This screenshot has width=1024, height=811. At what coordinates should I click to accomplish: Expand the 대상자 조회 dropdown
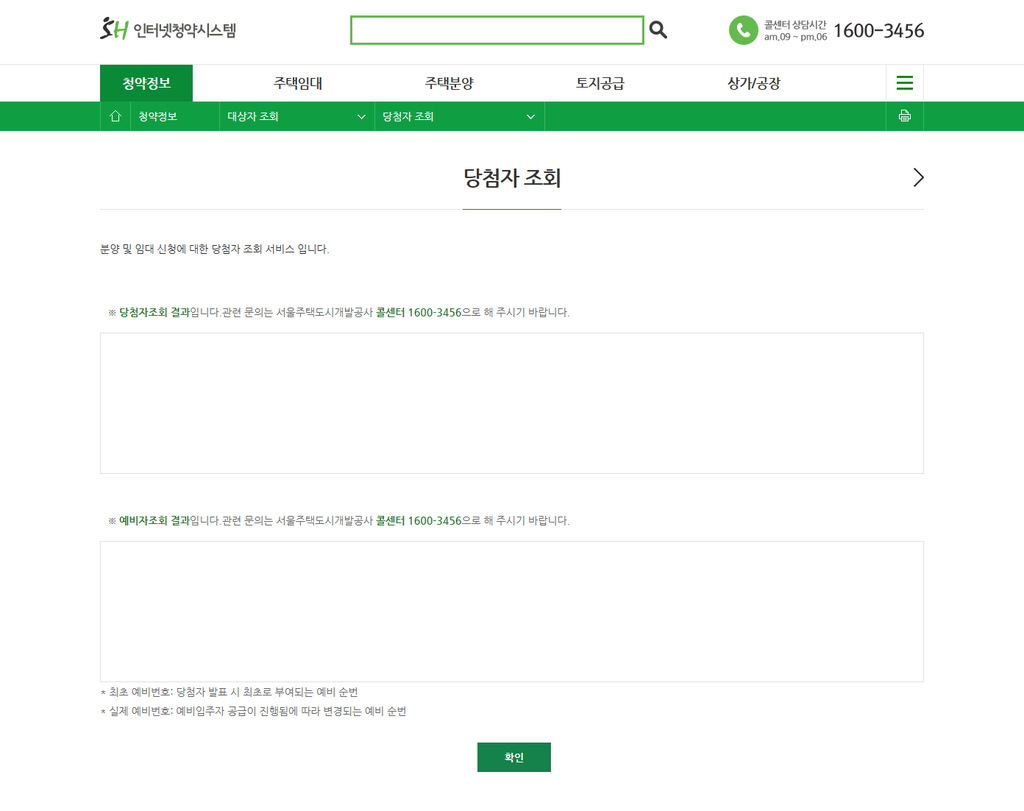tap(295, 116)
